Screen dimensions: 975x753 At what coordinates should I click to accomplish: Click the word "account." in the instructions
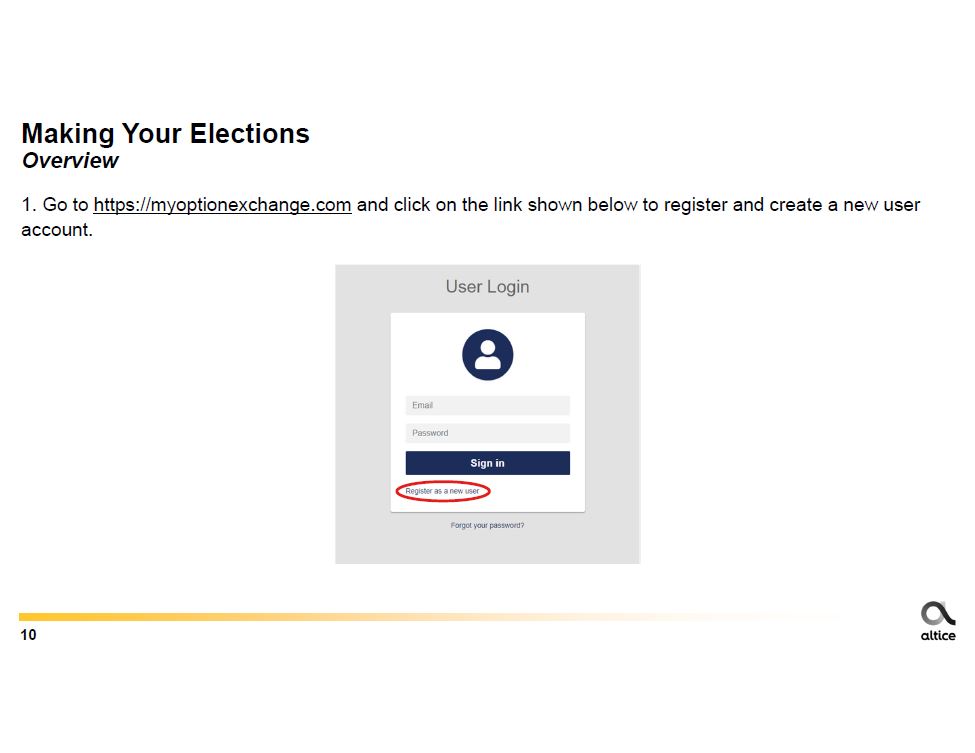56,231
